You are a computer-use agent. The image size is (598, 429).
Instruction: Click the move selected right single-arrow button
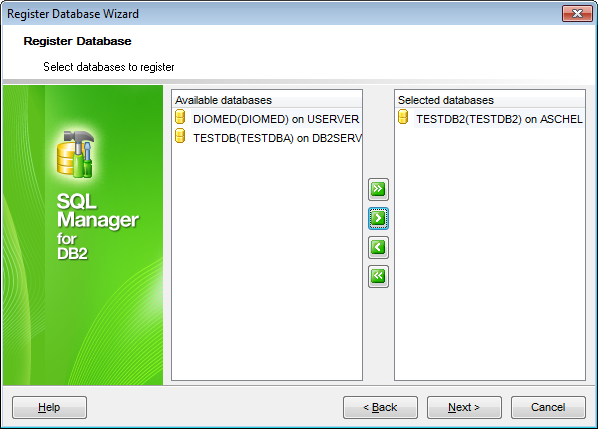tap(378, 218)
